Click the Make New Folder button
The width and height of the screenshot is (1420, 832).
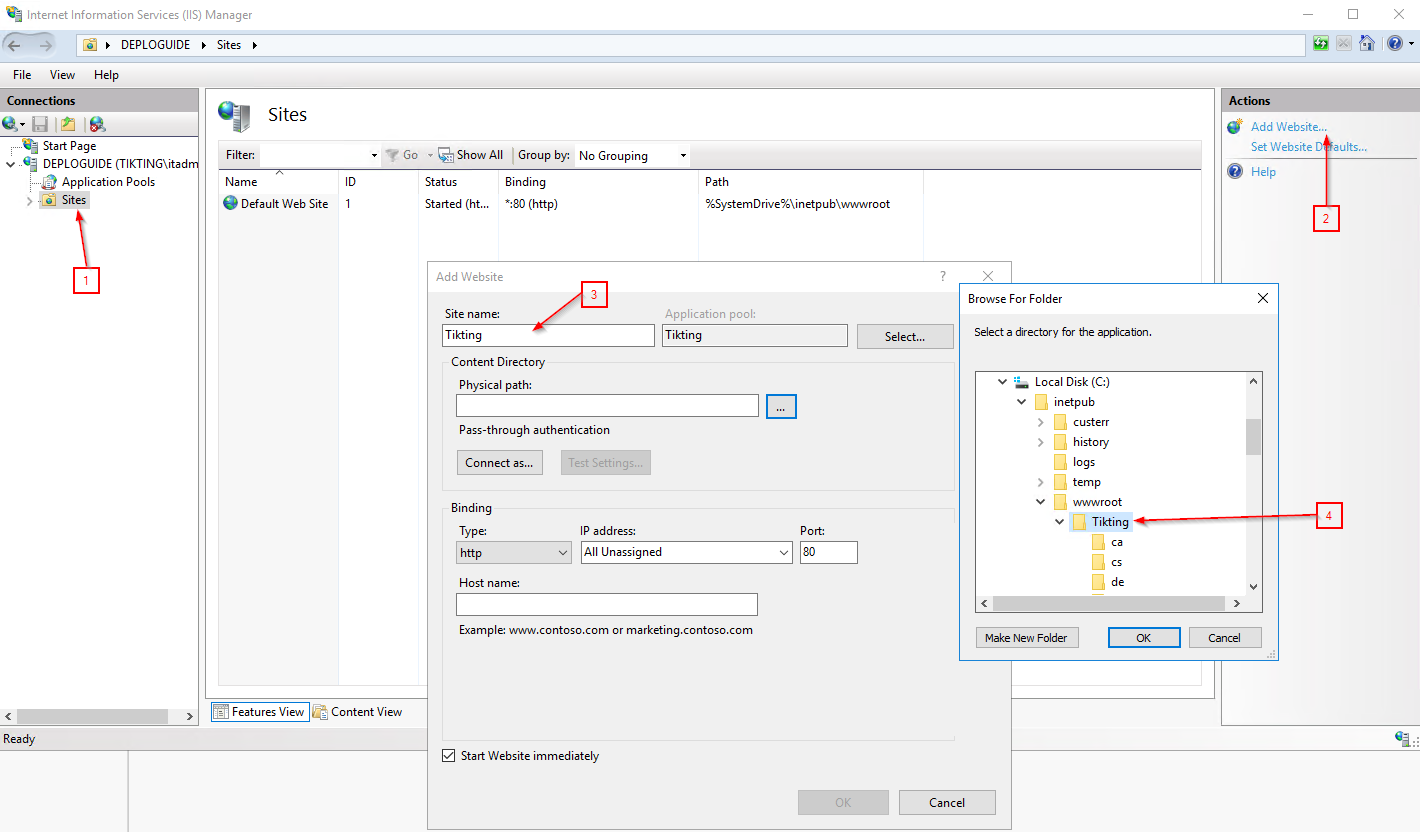(x=1026, y=638)
